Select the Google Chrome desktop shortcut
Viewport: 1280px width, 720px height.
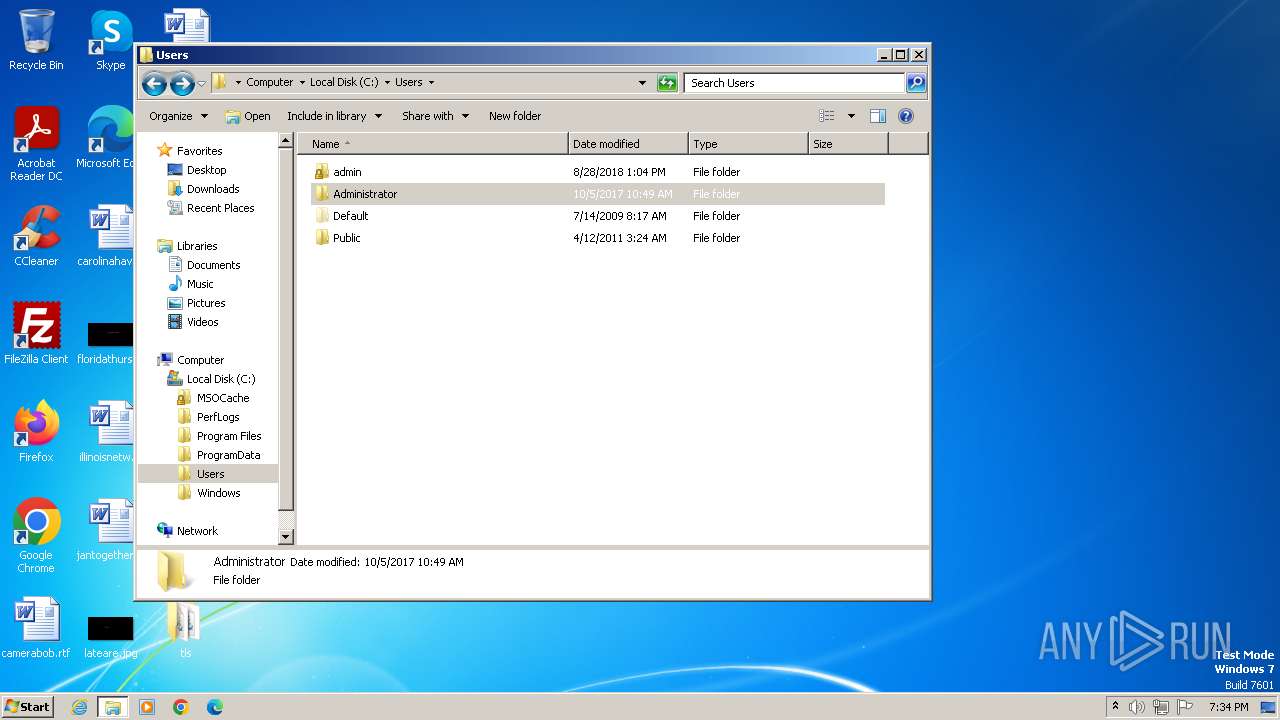36,535
